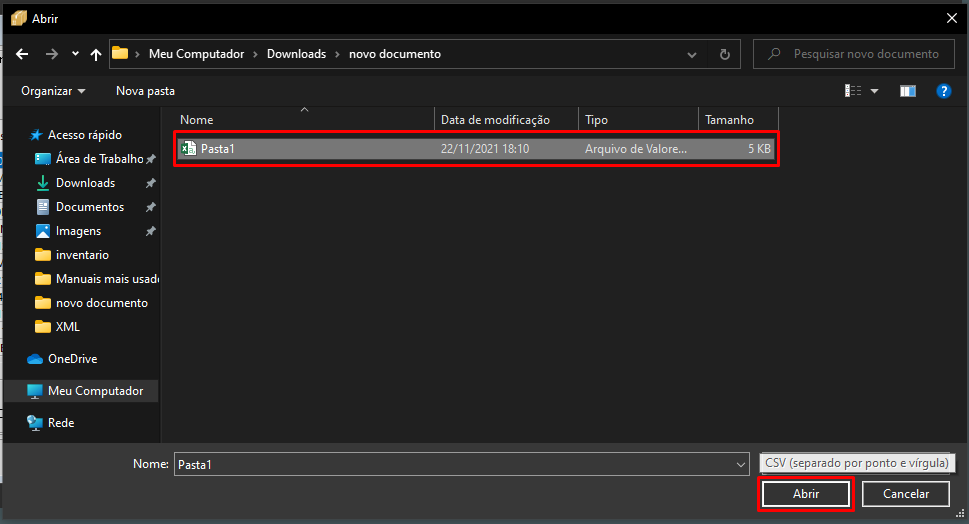
Task: Click the pin icon beside Documentos
Action: [150, 208]
